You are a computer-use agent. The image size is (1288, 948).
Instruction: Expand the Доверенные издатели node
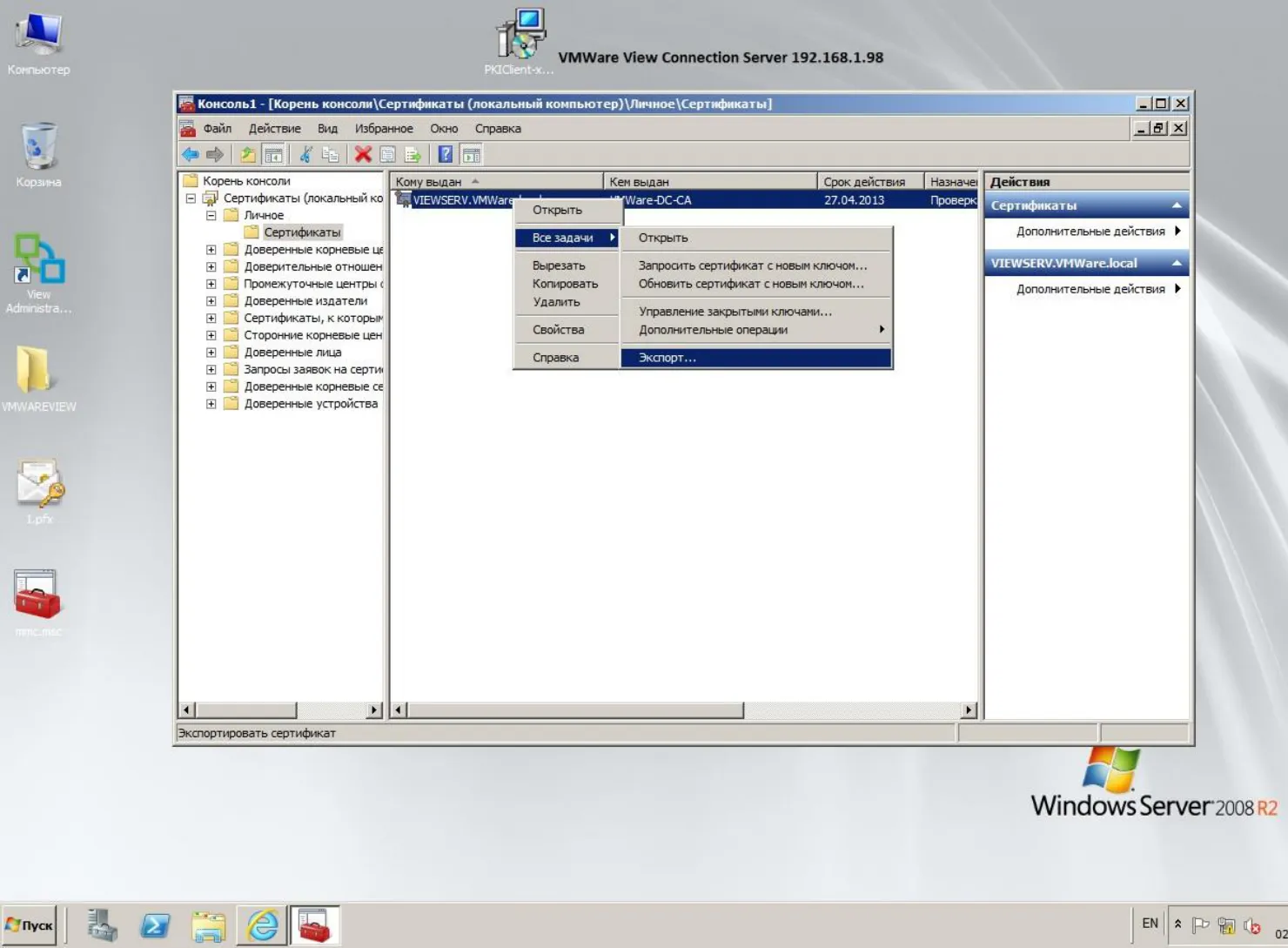(x=211, y=301)
